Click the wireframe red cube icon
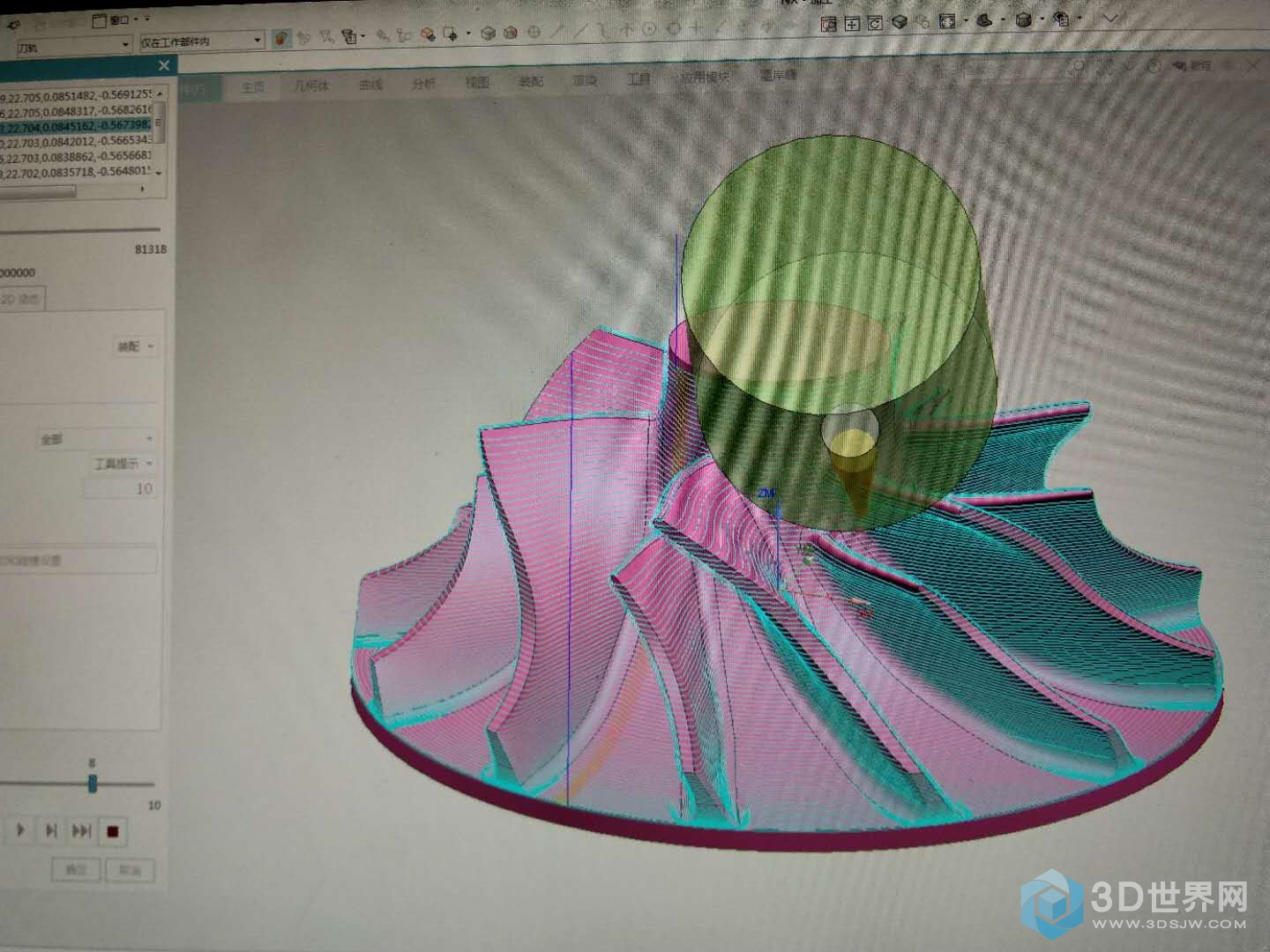The height and width of the screenshot is (952, 1270). (511, 33)
